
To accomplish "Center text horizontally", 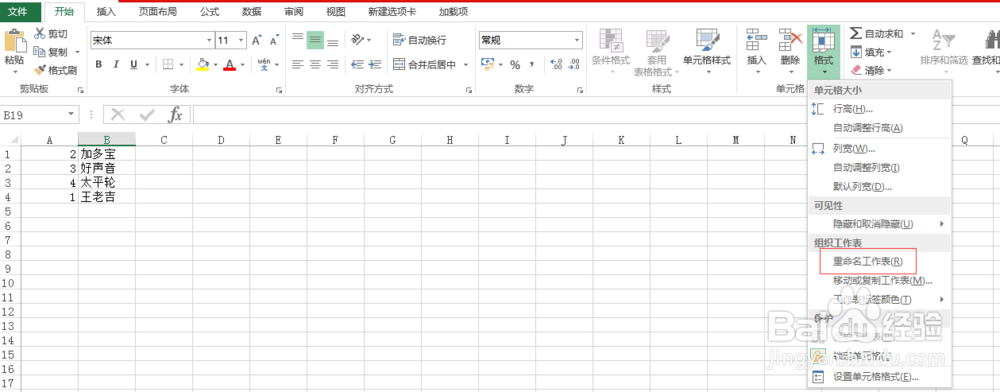I will pyautogui.click(x=315, y=64).
